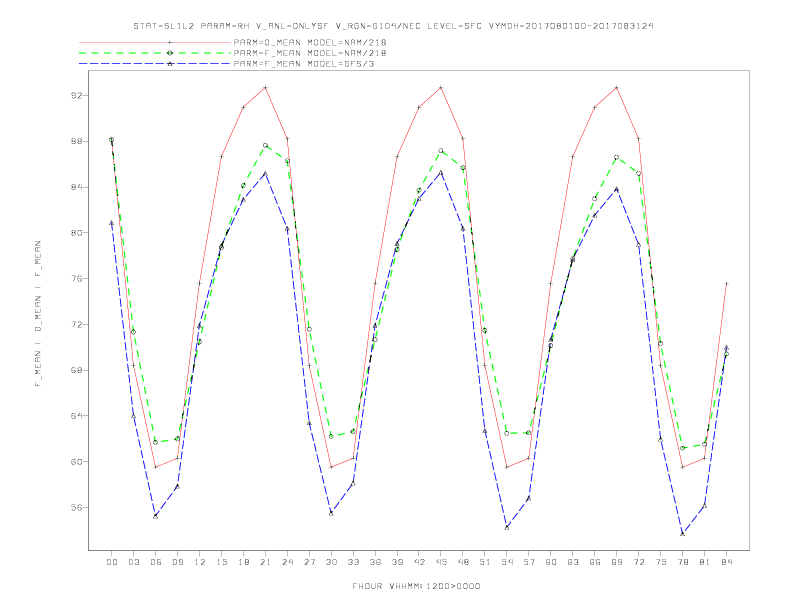Click y-axis tick value 56
792x612 pixels.
click(x=77, y=507)
